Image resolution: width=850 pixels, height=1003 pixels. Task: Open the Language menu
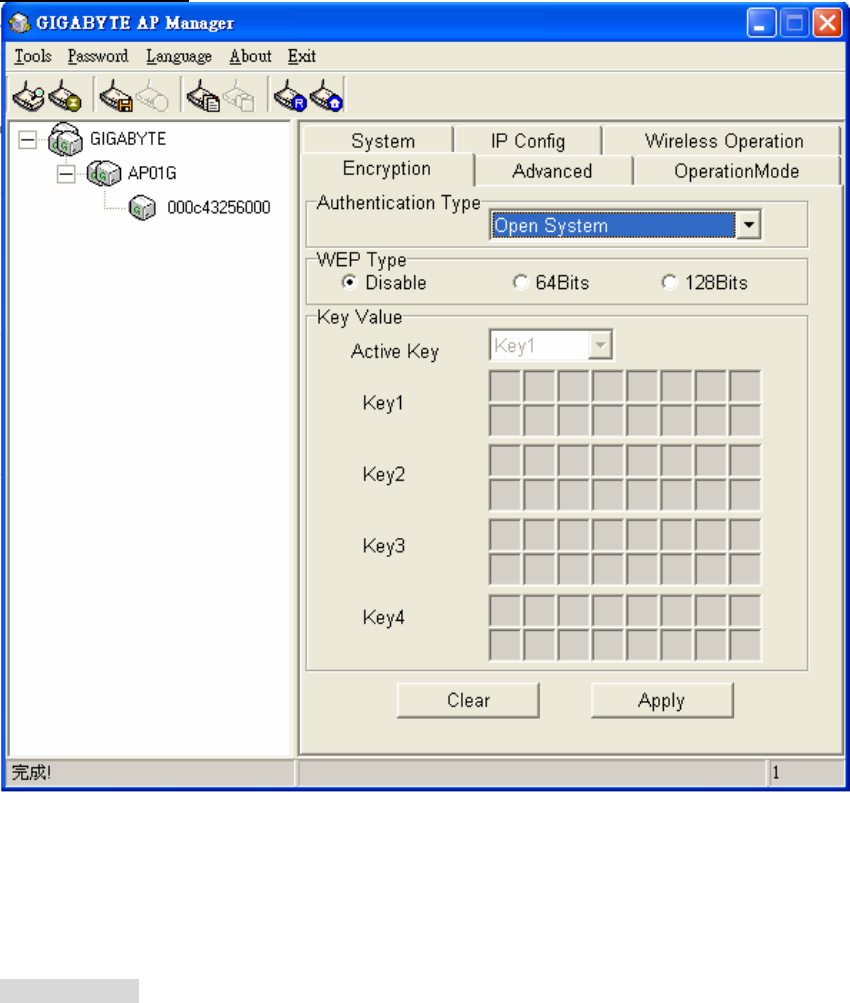click(x=178, y=56)
